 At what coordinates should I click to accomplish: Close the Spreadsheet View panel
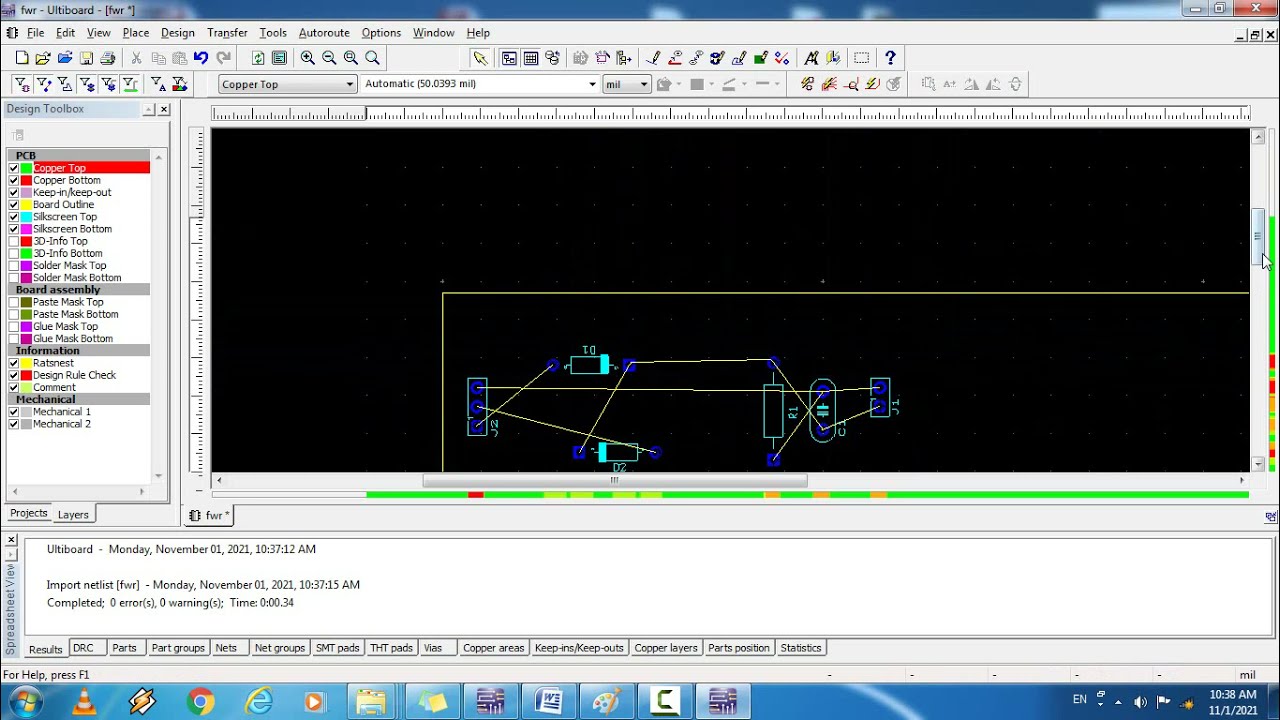tap(11, 540)
